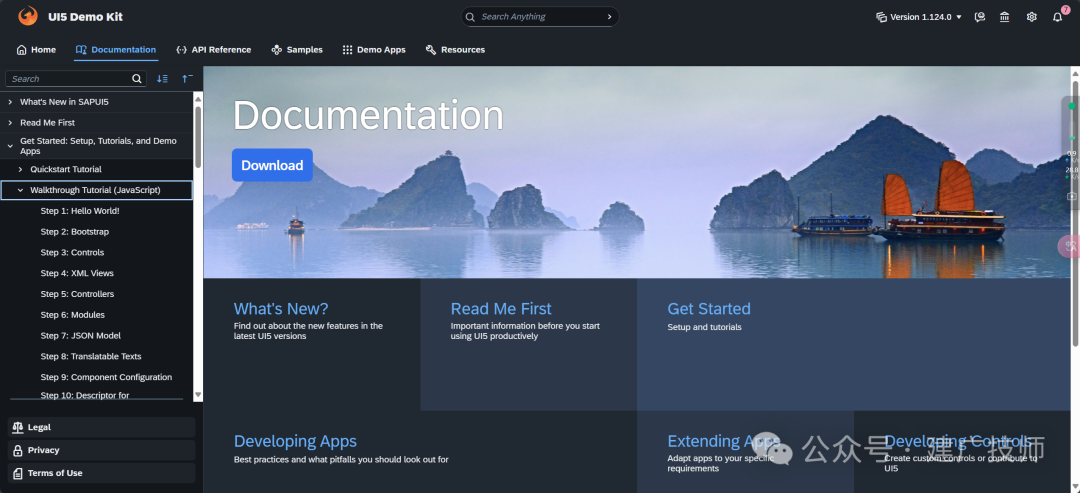Viewport: 1080px width, 493px height.
Task: Collapse all tree nodes icon
Action: pos(187,78)
